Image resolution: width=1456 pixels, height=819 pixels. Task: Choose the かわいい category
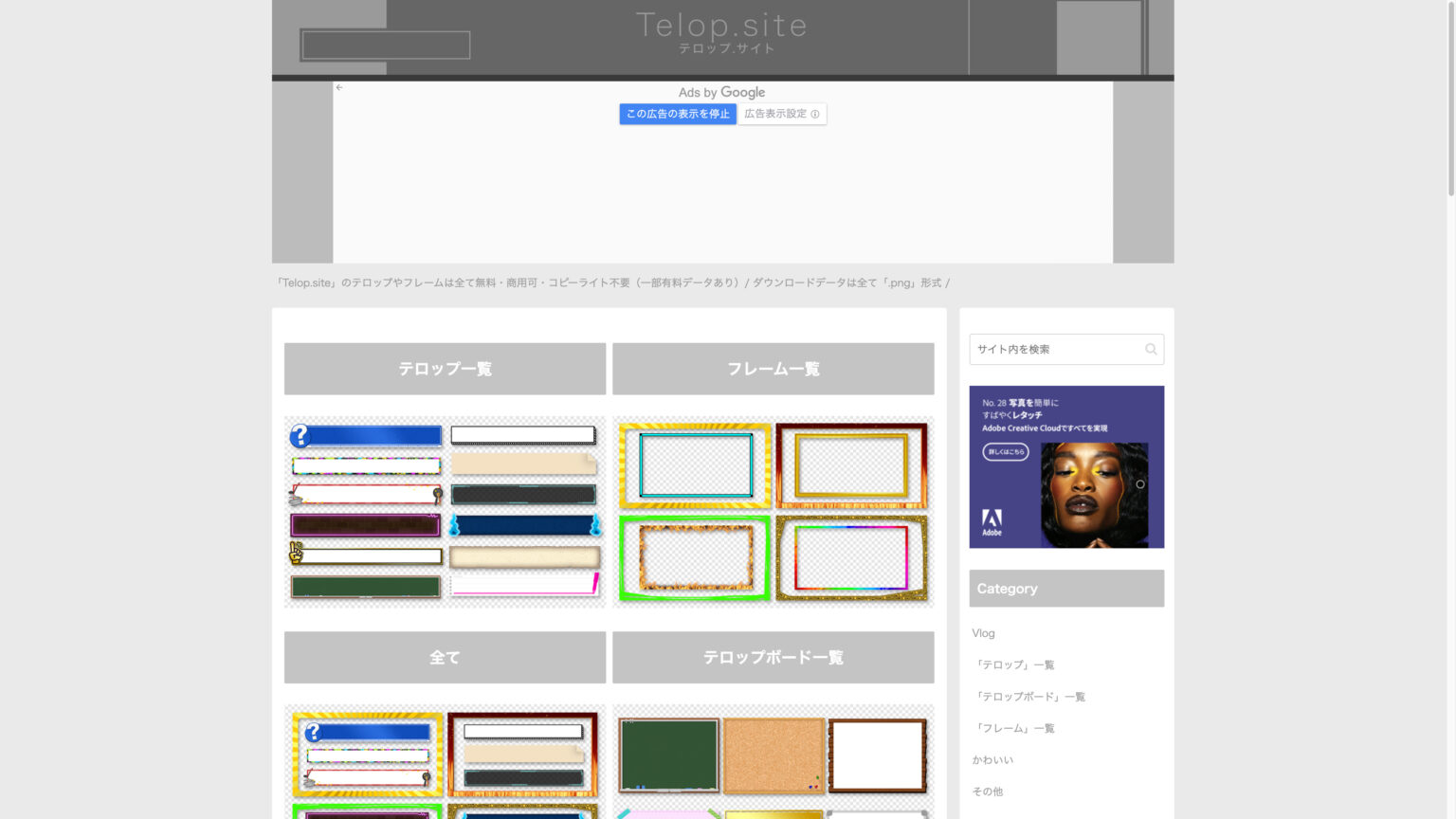click(992, 760)
